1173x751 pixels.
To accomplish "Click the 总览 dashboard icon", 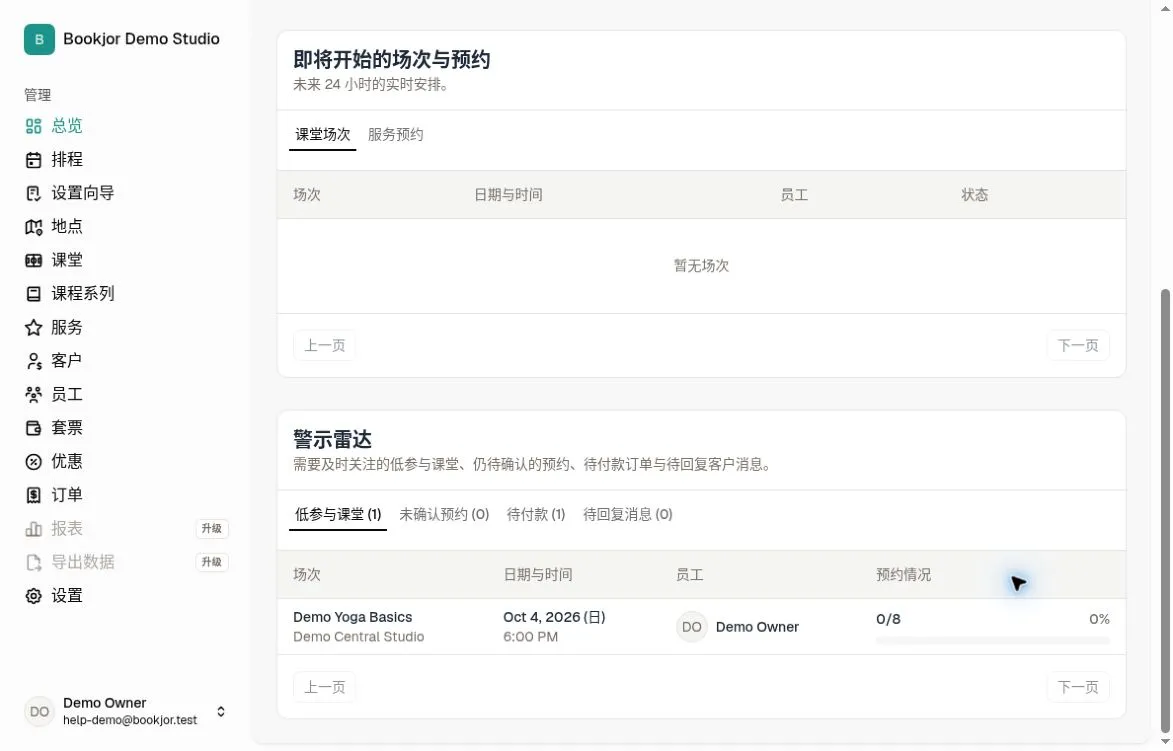I will click(x=34, y=126).
